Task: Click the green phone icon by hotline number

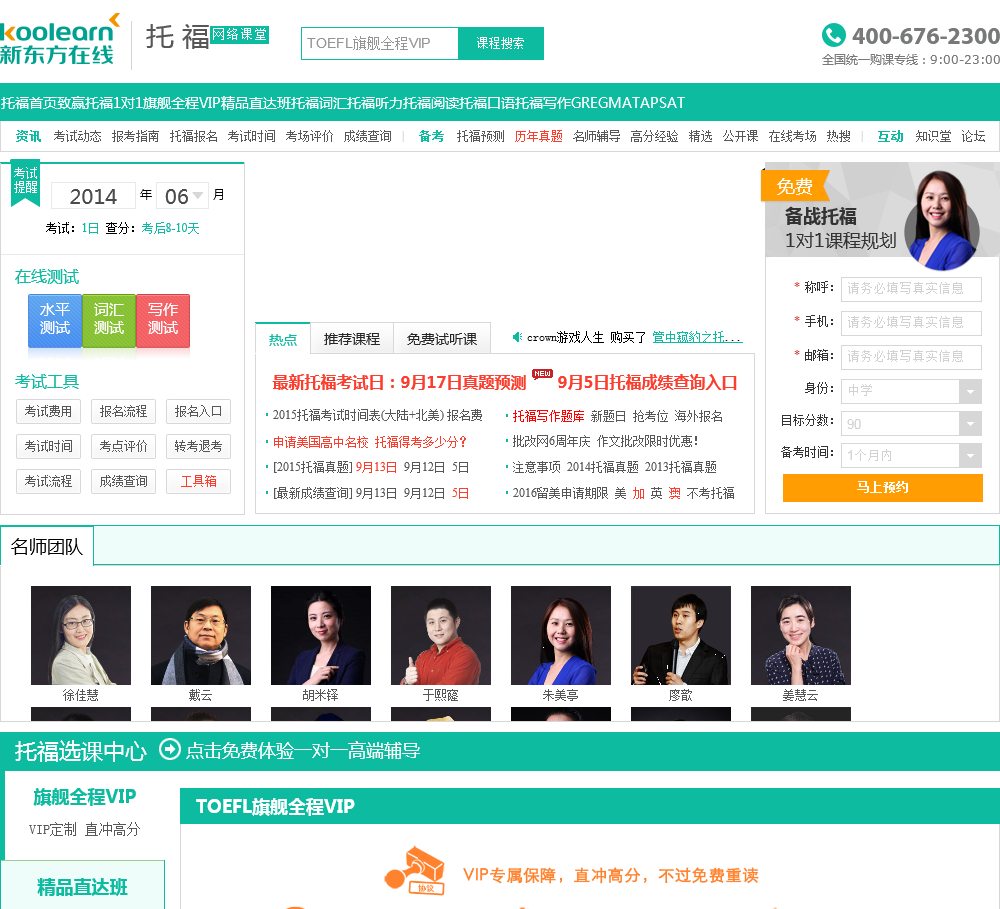Action: coord(834,35)
